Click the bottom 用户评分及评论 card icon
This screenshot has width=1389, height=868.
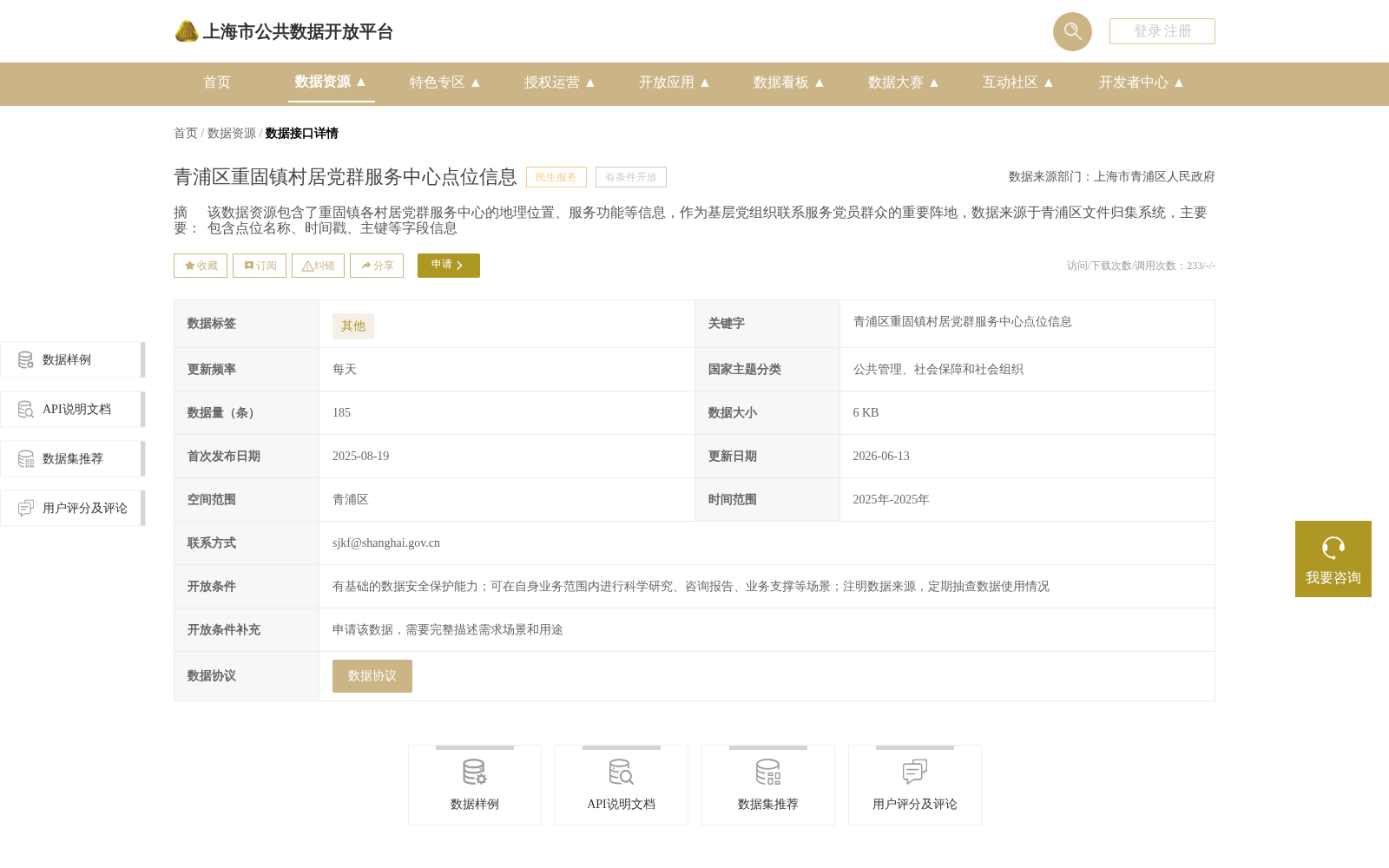pos(915,772)
